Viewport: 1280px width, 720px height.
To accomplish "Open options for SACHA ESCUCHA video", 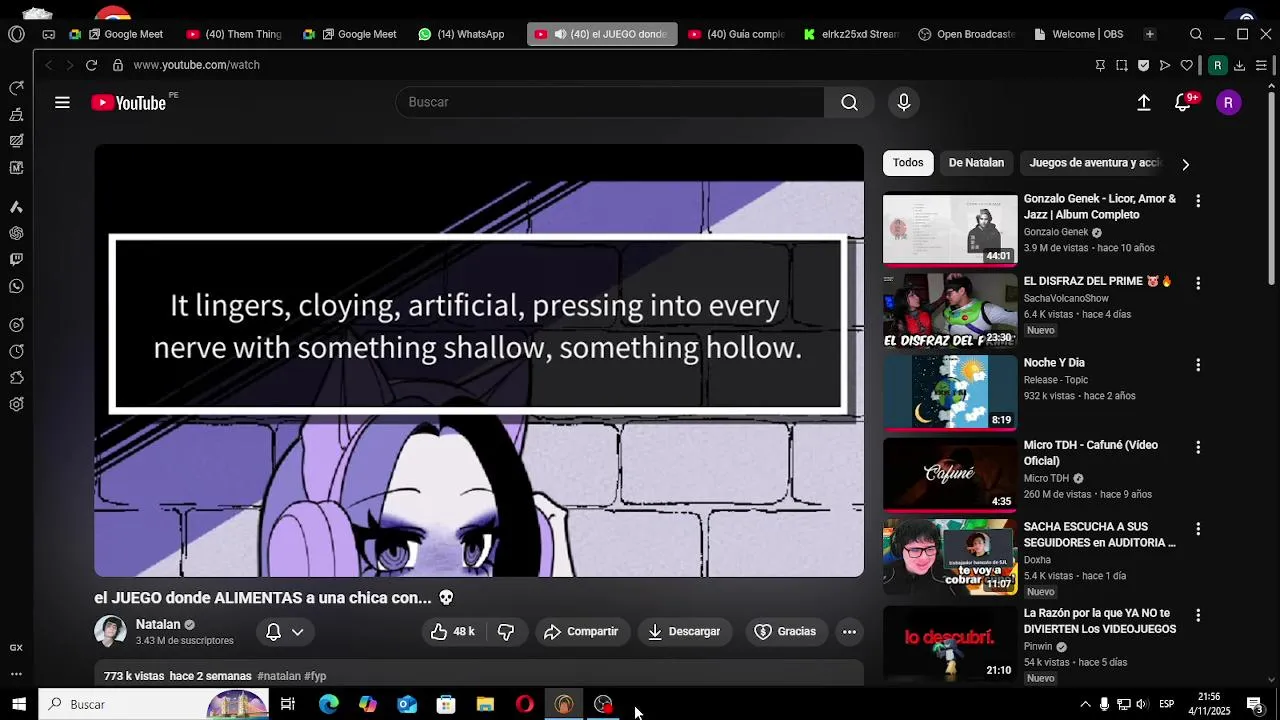I will pyautogui.click(x=1198, y=529).
